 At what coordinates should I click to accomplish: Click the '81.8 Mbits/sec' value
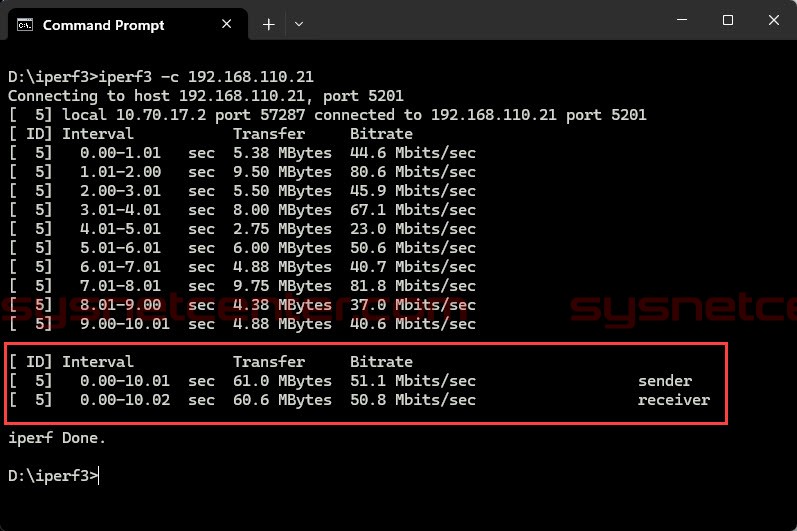413,286
